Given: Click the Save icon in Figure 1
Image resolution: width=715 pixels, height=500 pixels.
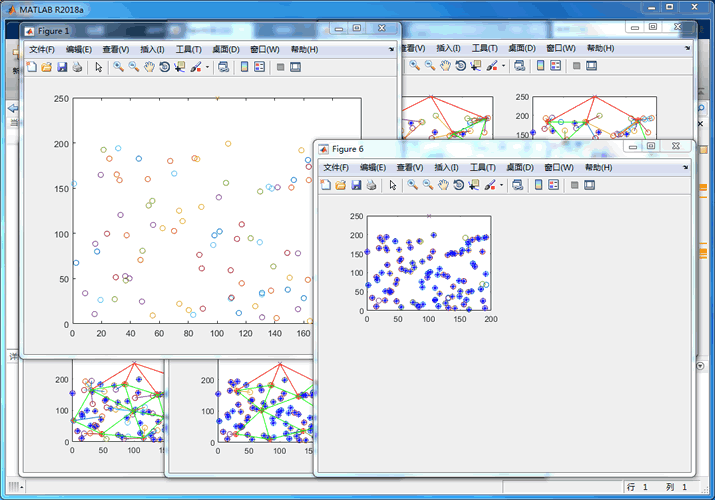Looking at the screenshot, I should 62,67.
